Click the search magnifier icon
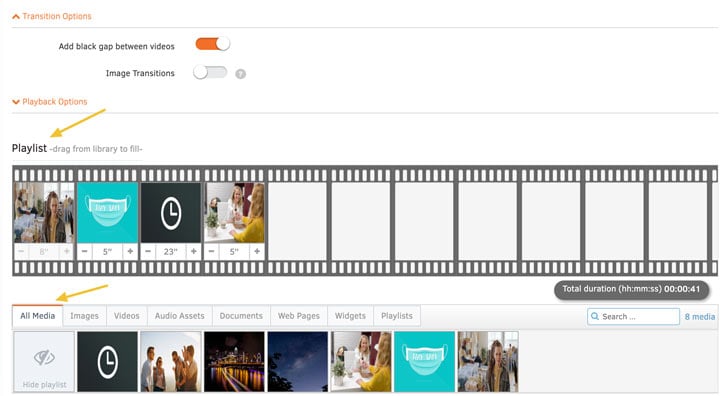 point(595,316)
